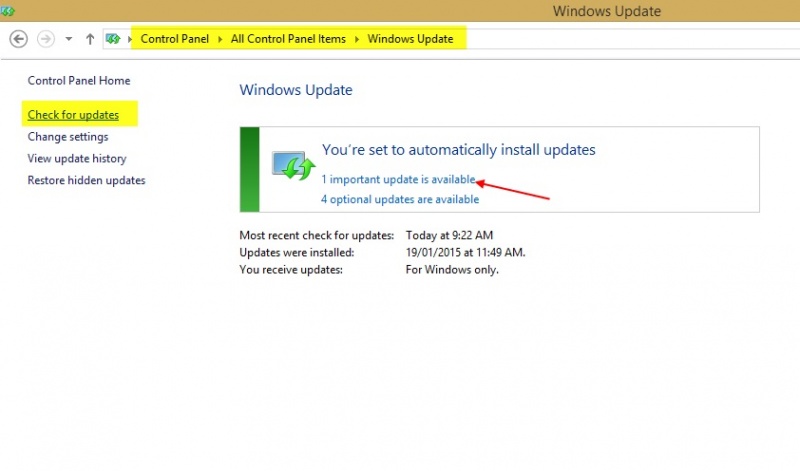Open Control Panel Home link
This screenshot has width=800, height=471.
point(79,81)
